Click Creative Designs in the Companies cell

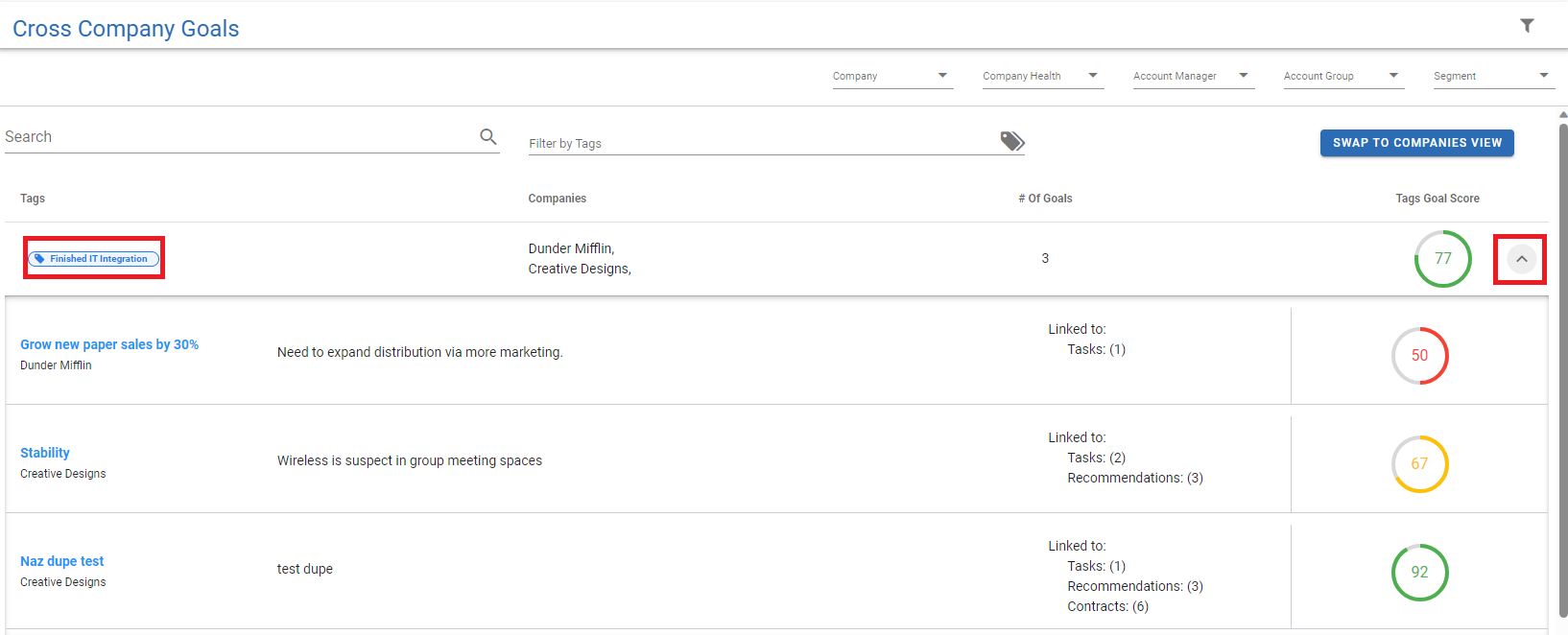[580, 269]
